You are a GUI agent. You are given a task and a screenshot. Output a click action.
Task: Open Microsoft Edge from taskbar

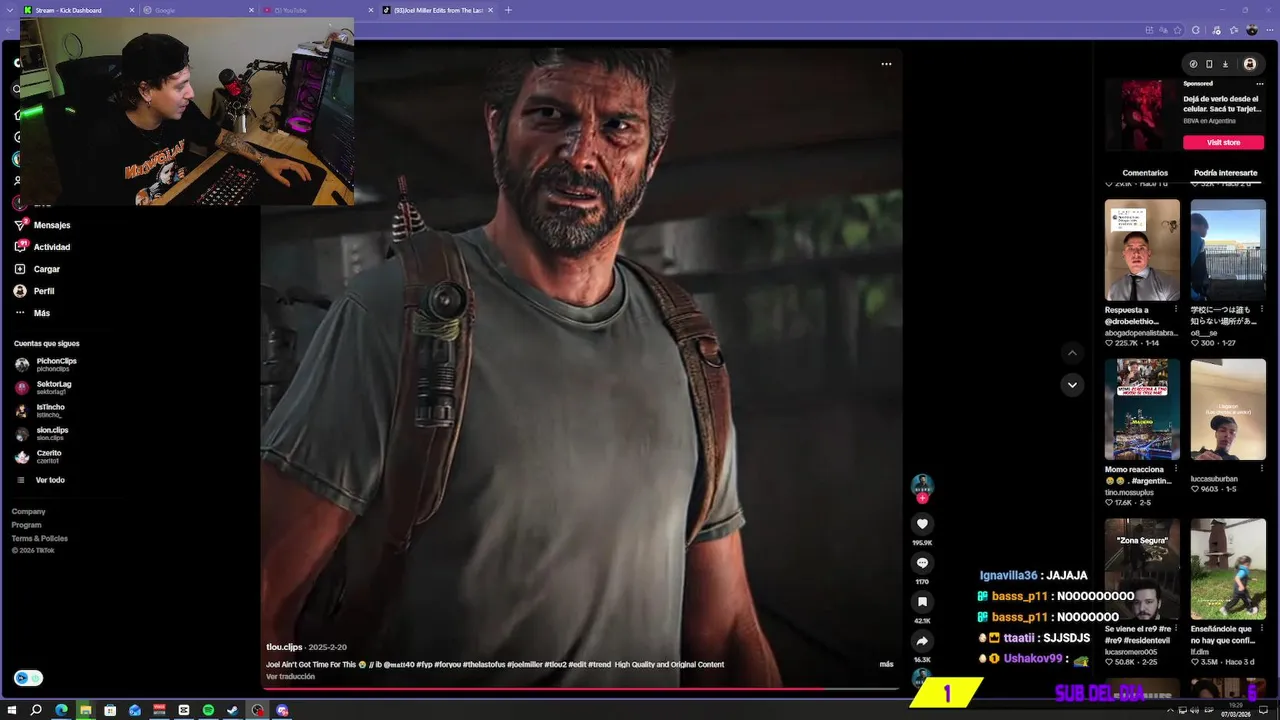coord(61,710)
